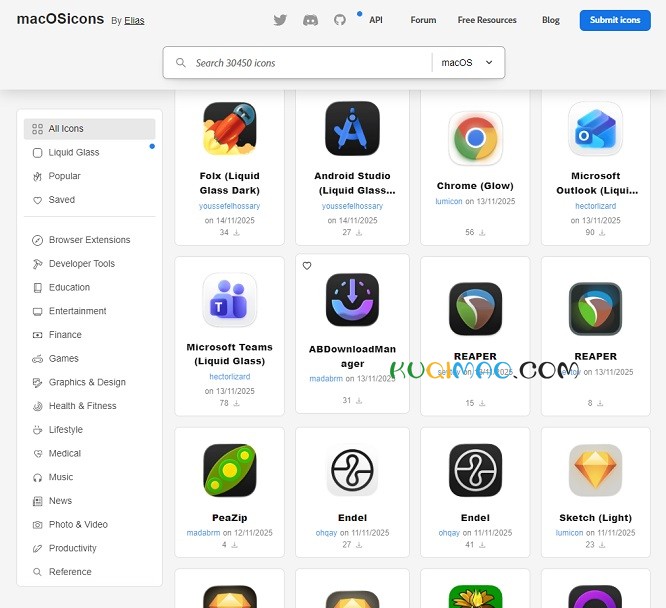Click the REAPER icon by sertoy with 15 downloads

point(475,309)
